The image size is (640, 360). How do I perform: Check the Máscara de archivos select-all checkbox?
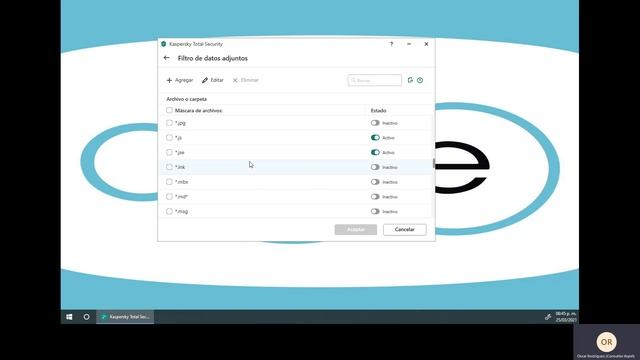point(169,110)
